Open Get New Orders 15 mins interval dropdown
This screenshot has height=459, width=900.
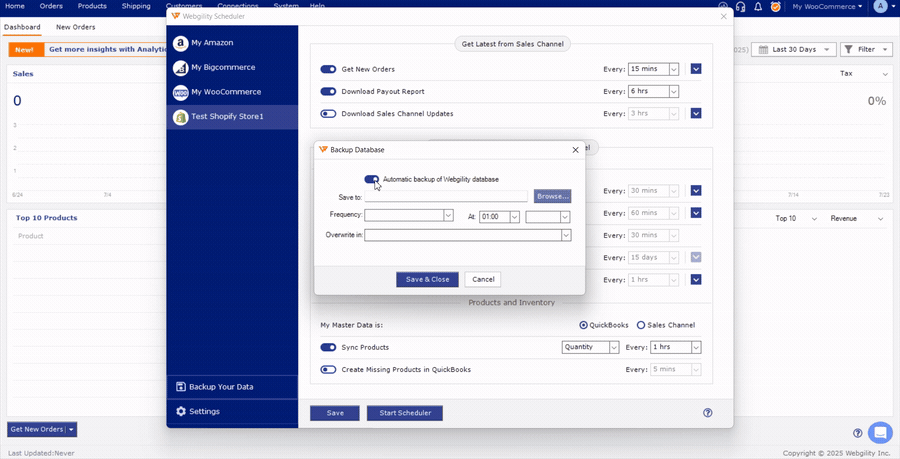(654, 69)
